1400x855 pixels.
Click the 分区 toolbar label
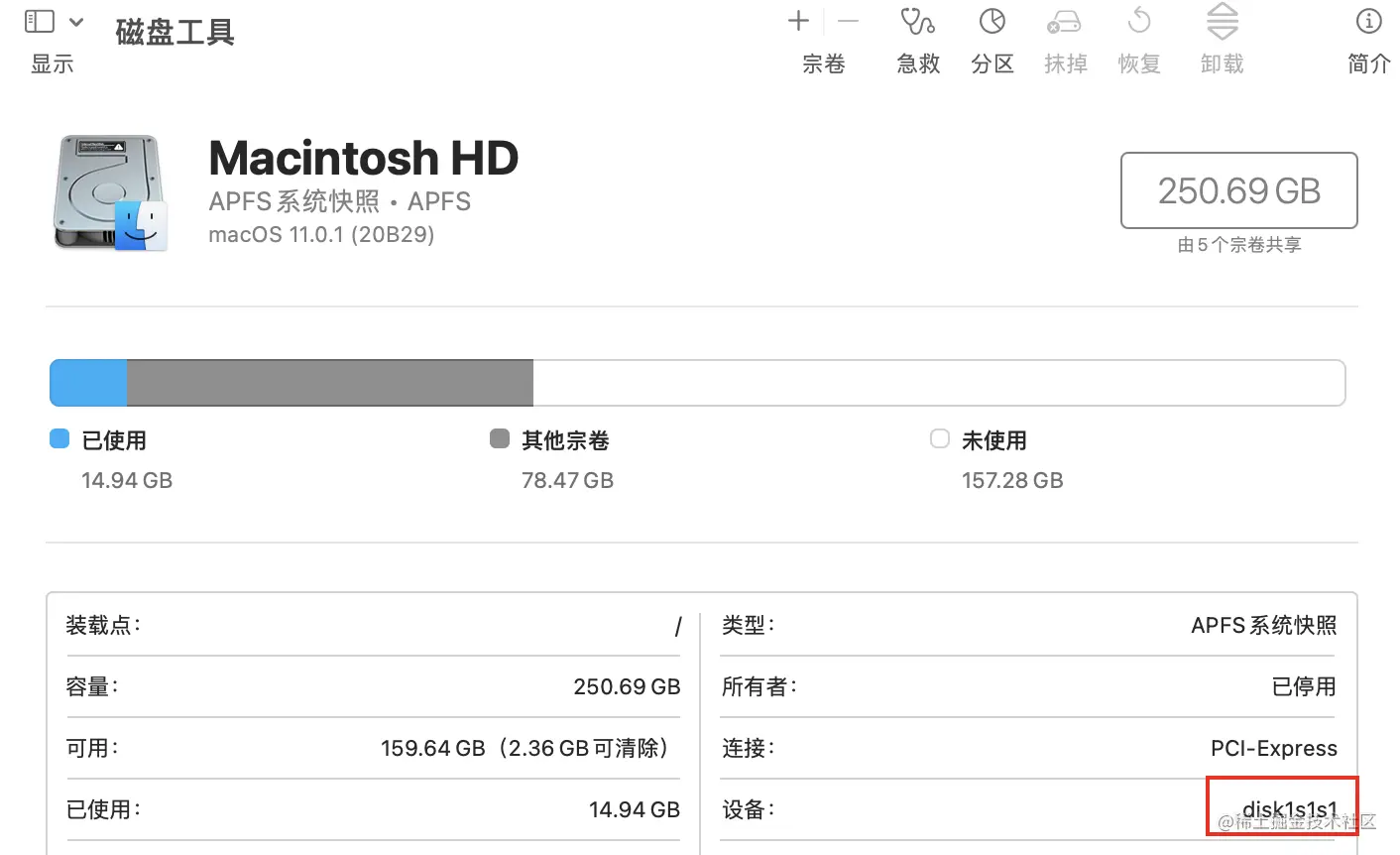[x=992, y=64]
